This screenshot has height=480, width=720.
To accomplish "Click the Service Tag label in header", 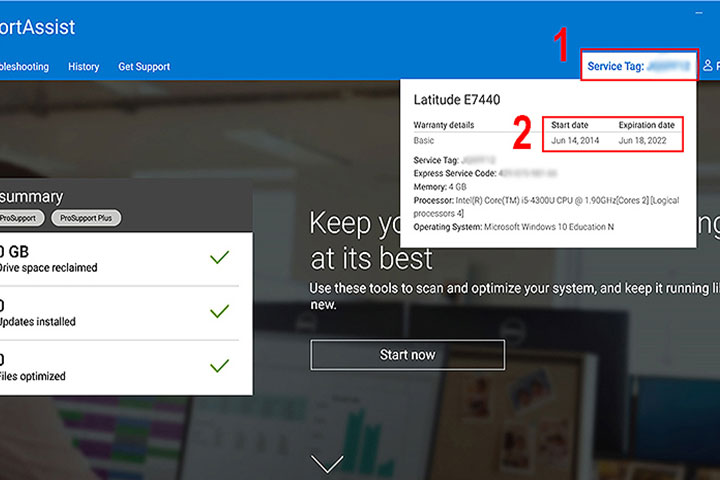I will (639, 66).
